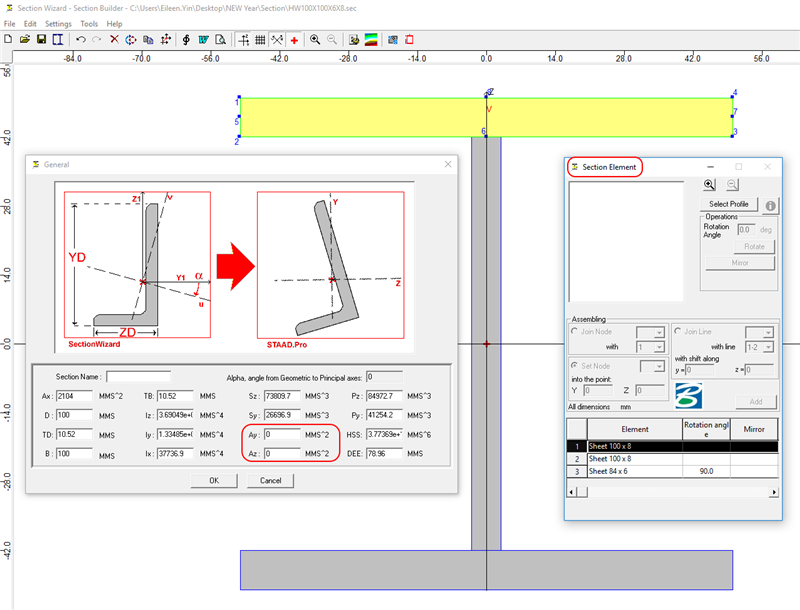Click the Undo arrow icon
Viewport: 800px width, 610px height.
tap(80, 40)
